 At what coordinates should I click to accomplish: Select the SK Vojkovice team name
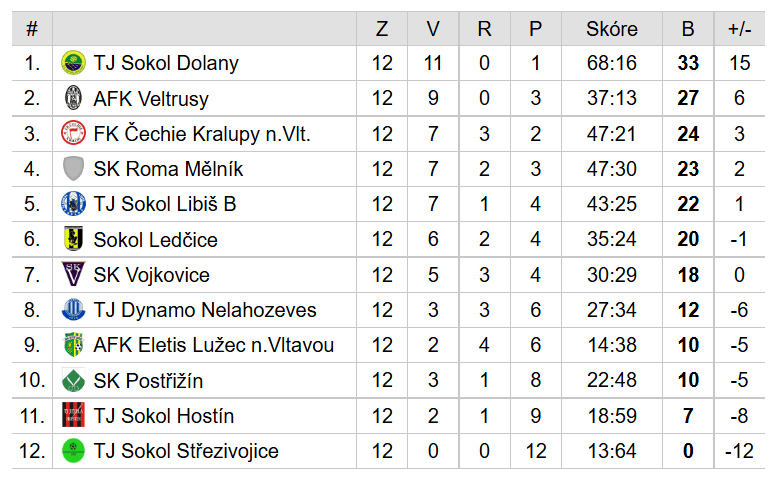click(151, 275)
